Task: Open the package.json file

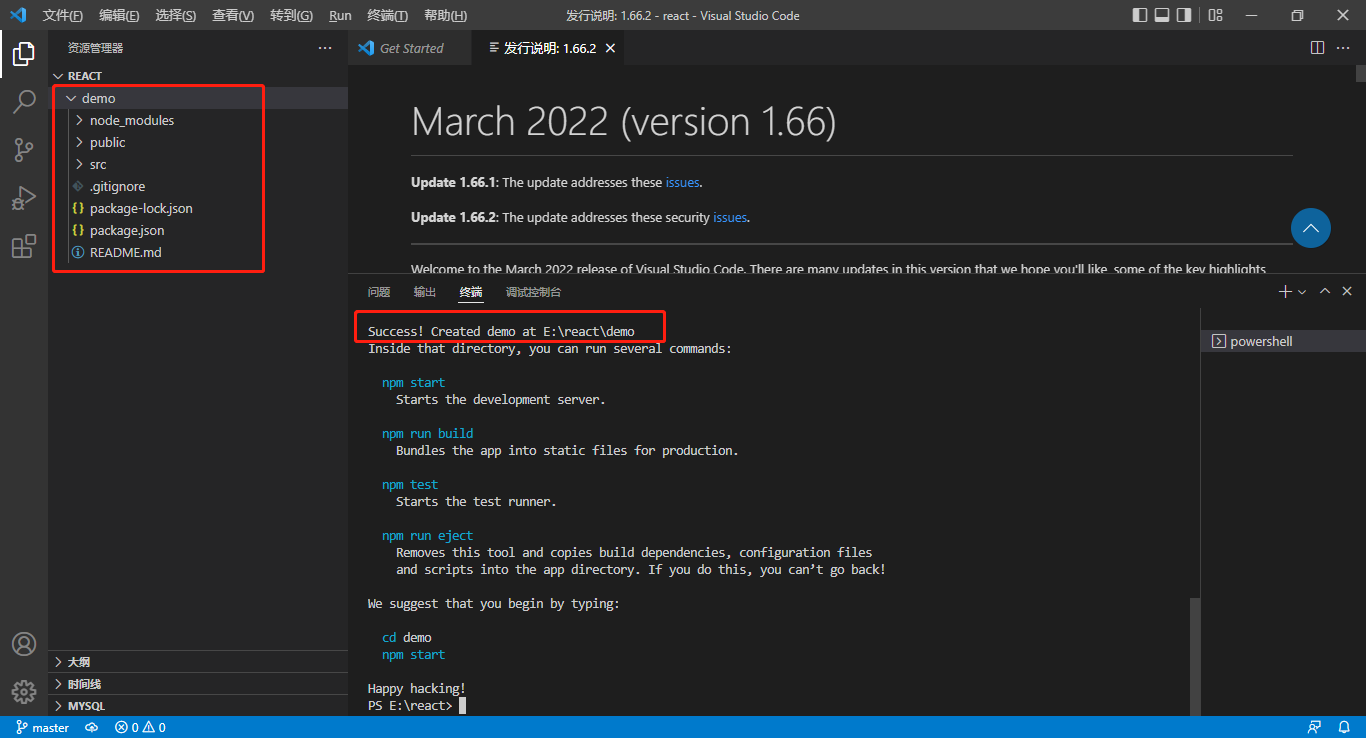Action: [198, 230]
